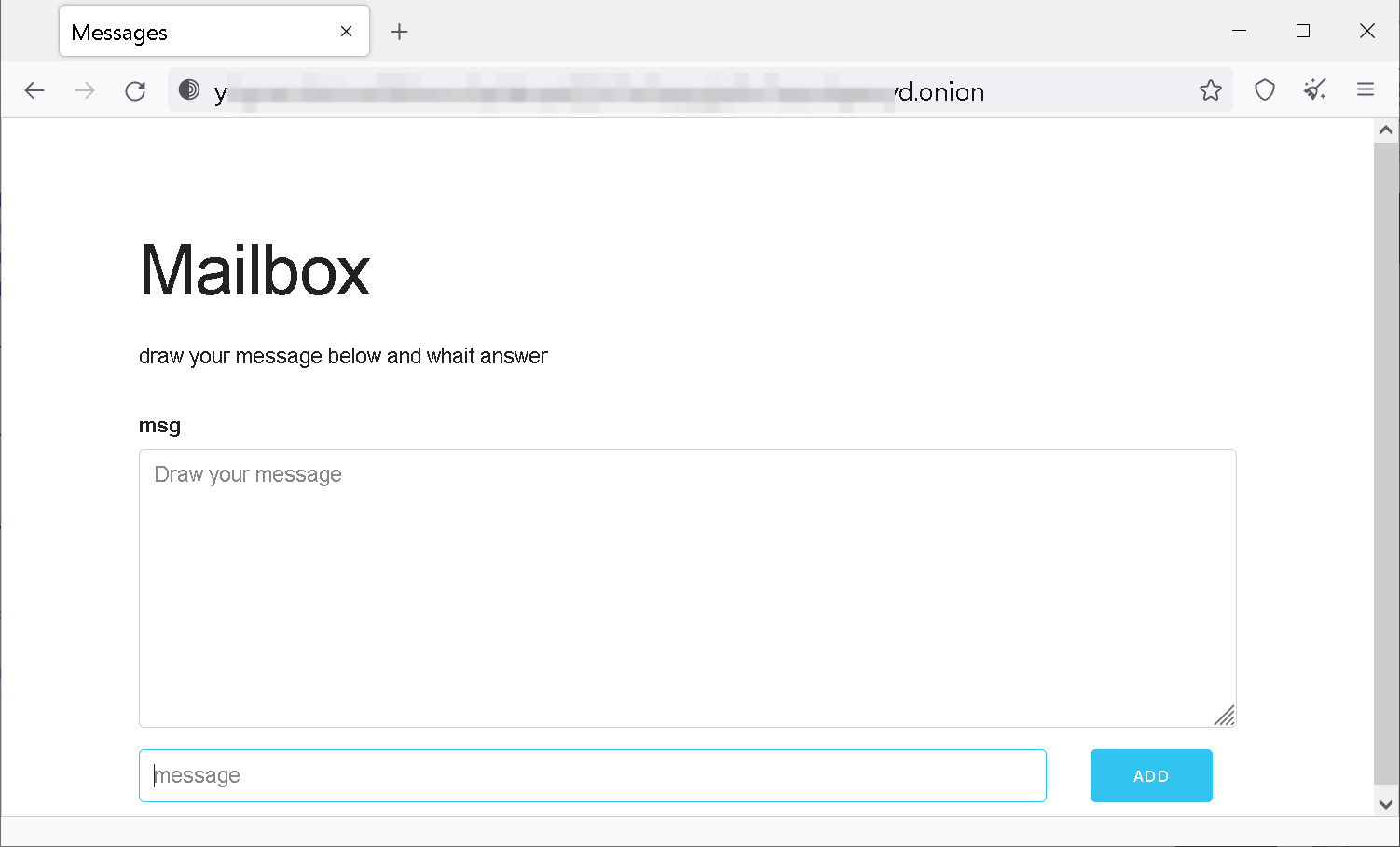1400x847 pixels.
Task: Open the shield security level icon
Action: tap(1265, 90)
